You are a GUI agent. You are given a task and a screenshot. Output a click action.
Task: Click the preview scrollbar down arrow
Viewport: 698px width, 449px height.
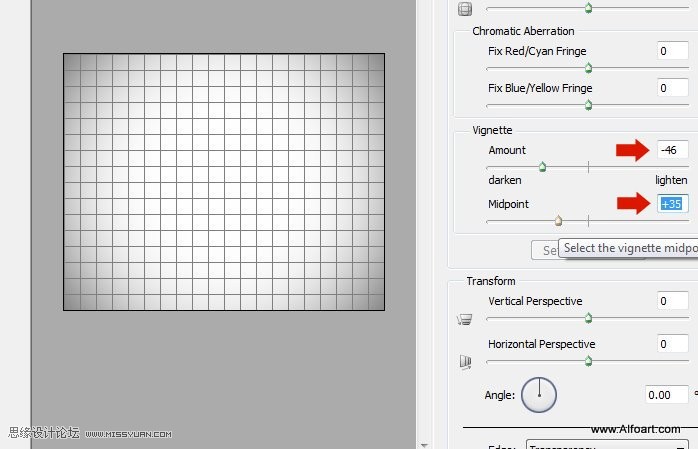[x=423, y=443]
